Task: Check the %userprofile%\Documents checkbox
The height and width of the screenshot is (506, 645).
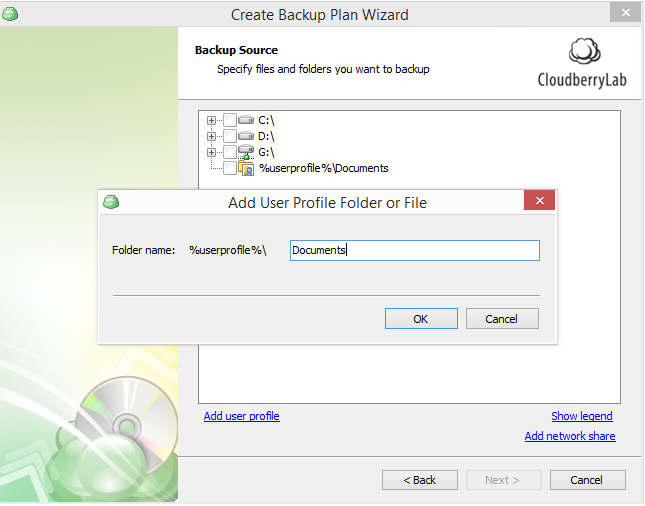Action: pos(230,168)
